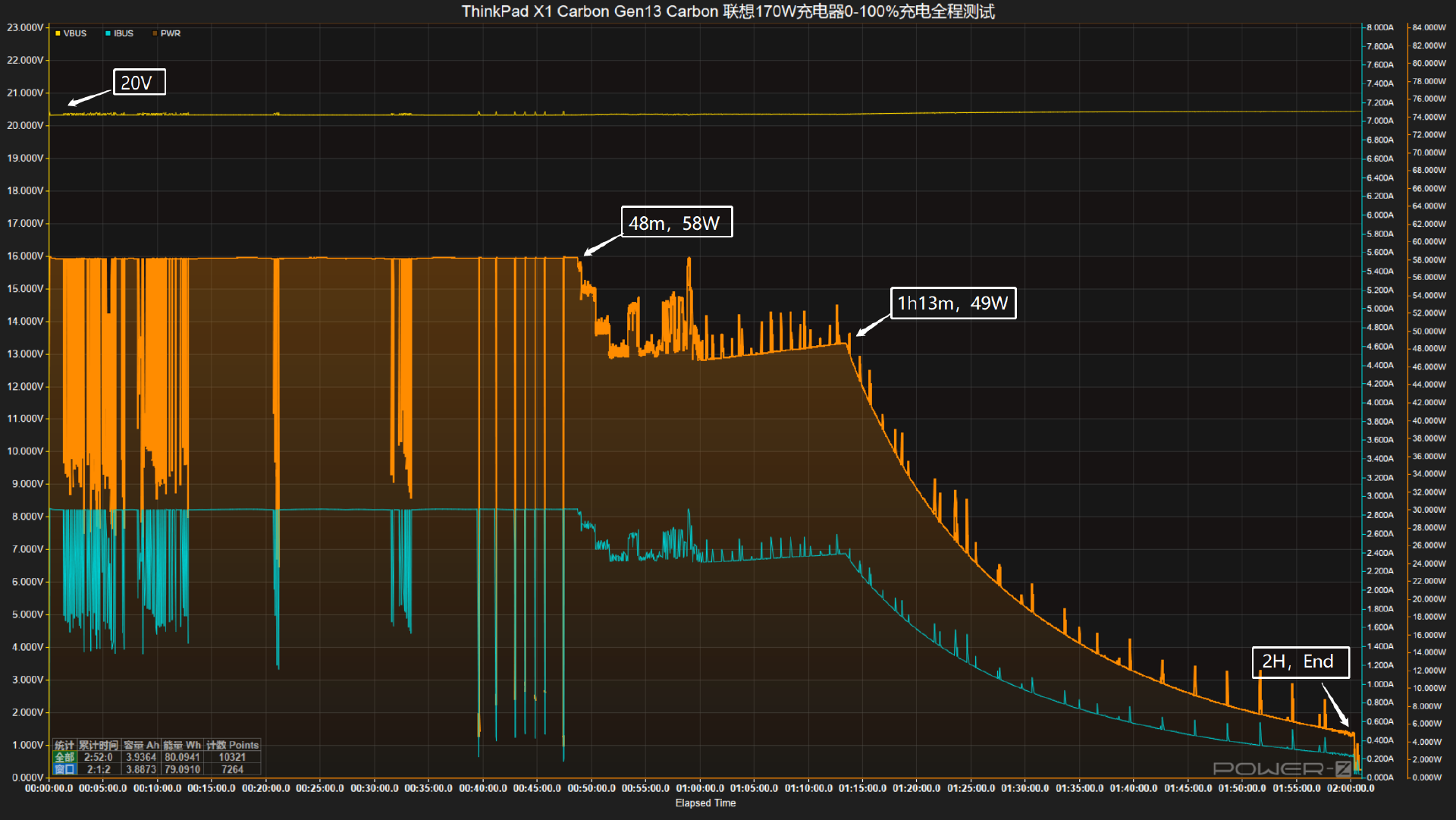
Task: Click the 5.600A current axis label
Action: (1380, 252)
